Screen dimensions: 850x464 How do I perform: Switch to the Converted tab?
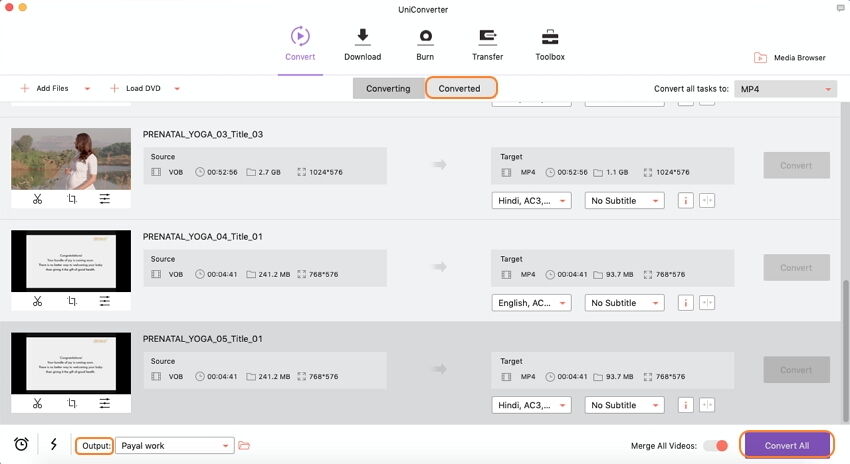[x=460, y=88]
